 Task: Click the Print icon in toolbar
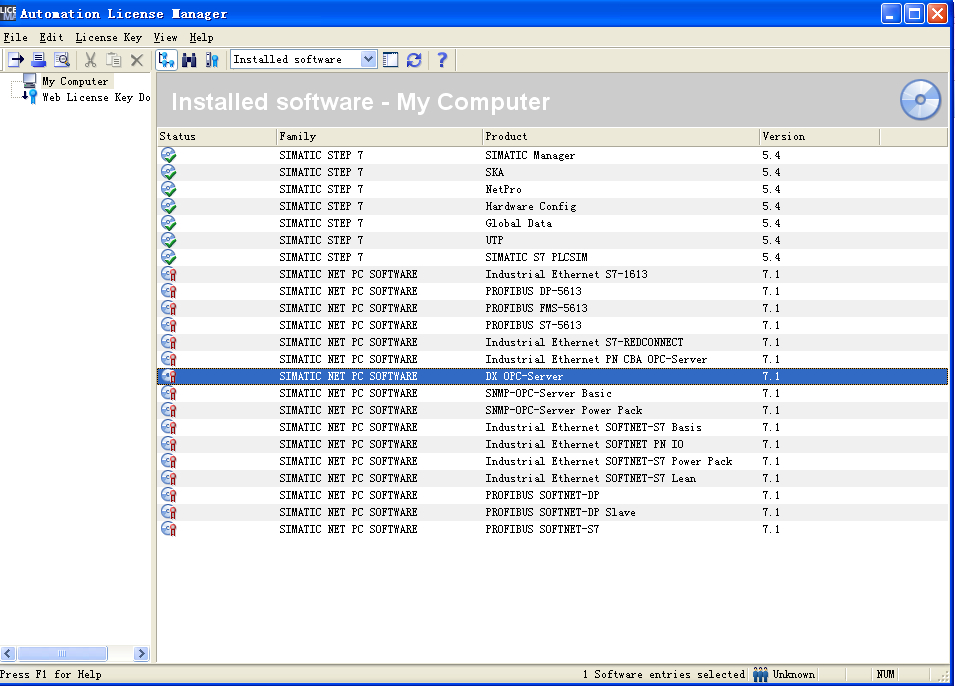click(39, 60)
